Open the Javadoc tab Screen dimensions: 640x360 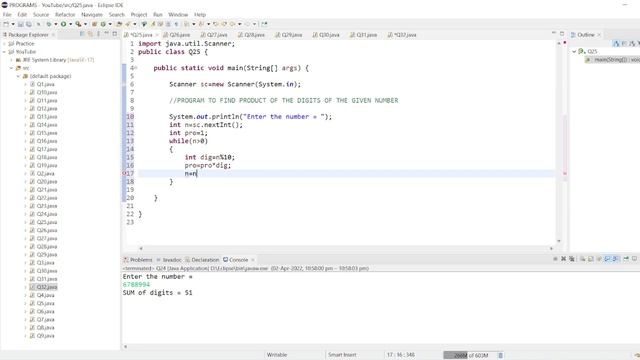click(169, 260)
